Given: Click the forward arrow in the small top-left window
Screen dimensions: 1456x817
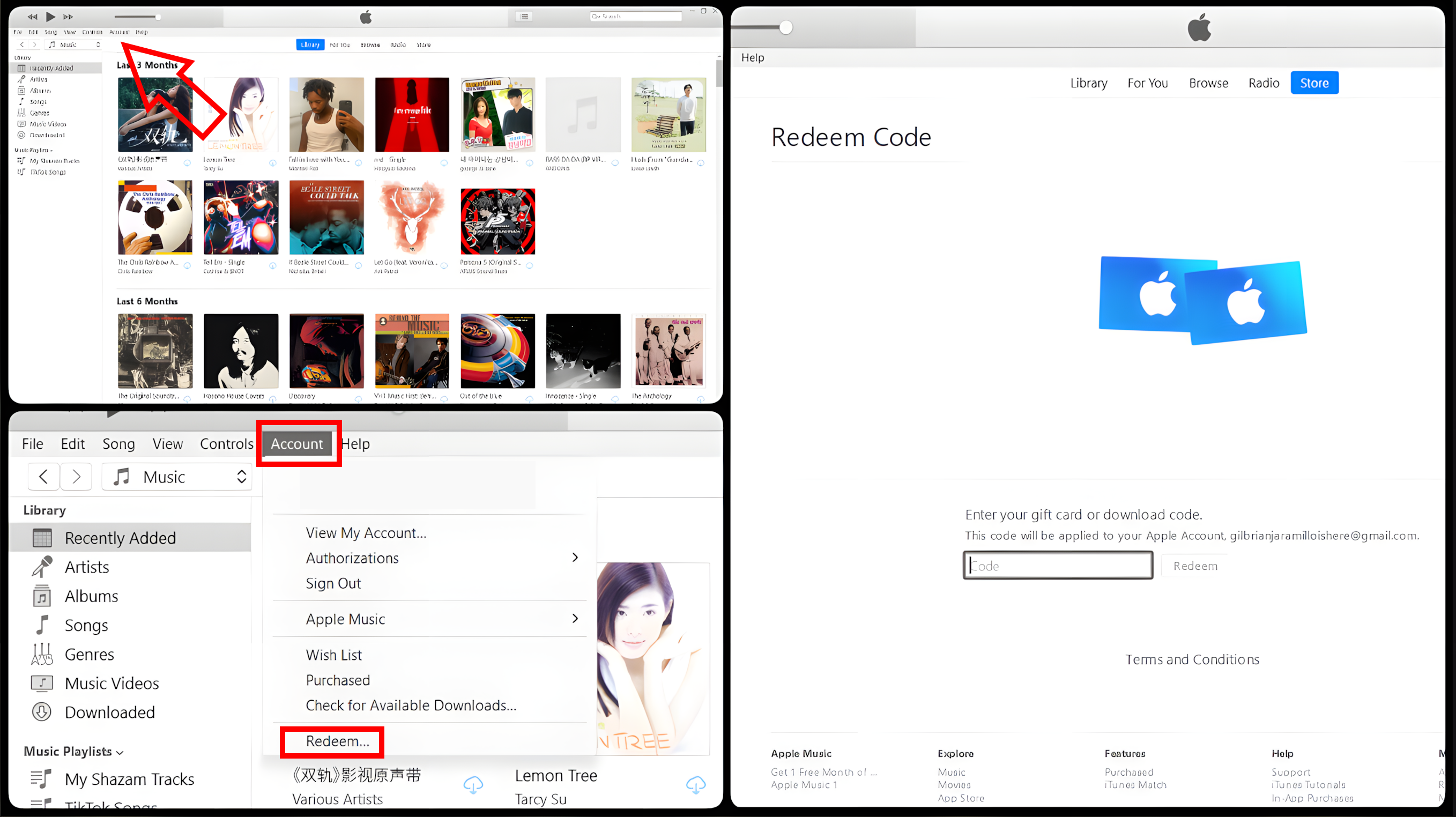Looking at the screenshot, I should point(34,44).
